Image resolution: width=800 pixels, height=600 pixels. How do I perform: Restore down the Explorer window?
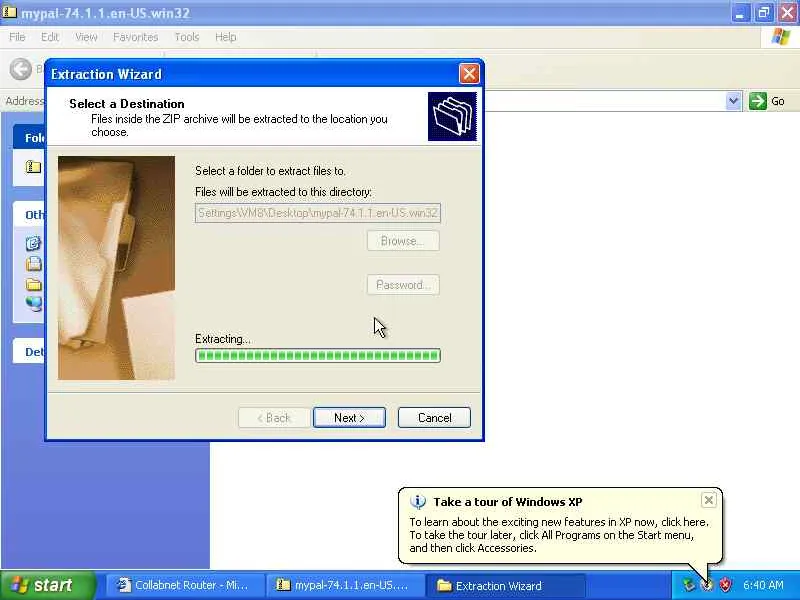point(763,13)
